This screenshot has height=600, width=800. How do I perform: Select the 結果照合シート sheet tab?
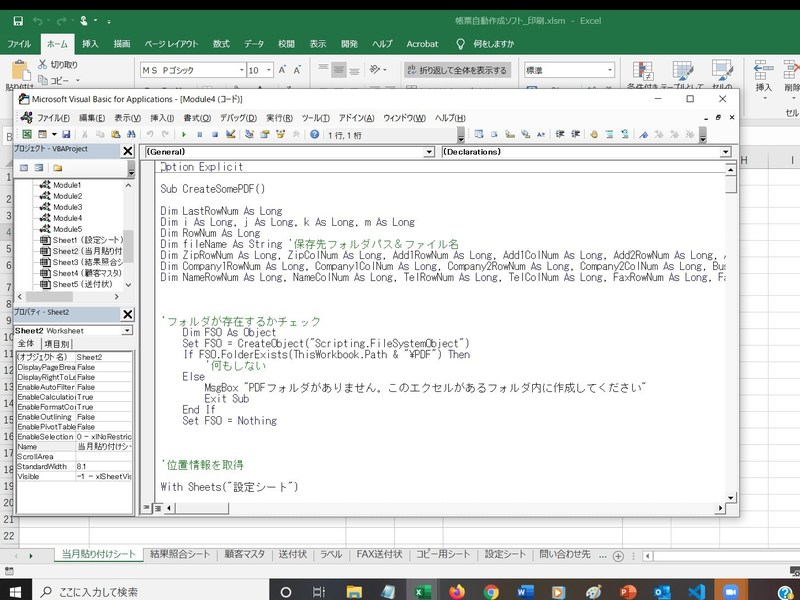(x=179, y=554)
